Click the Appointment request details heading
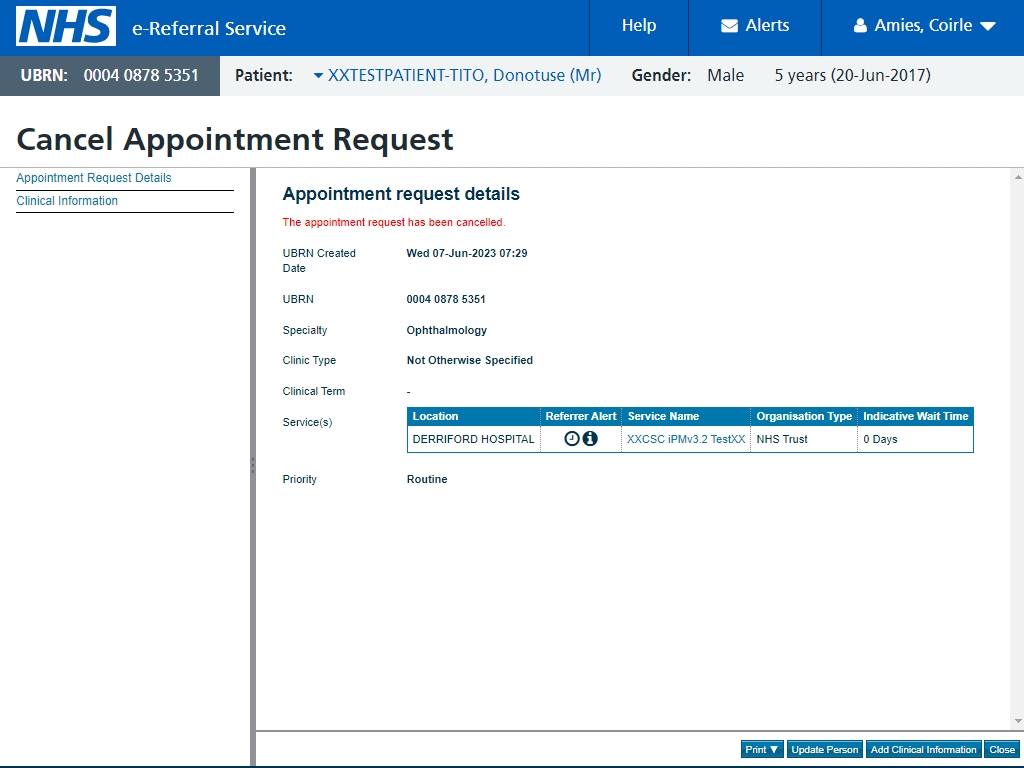This screenshot has height=768, width=1024. (x=401, y=194)
